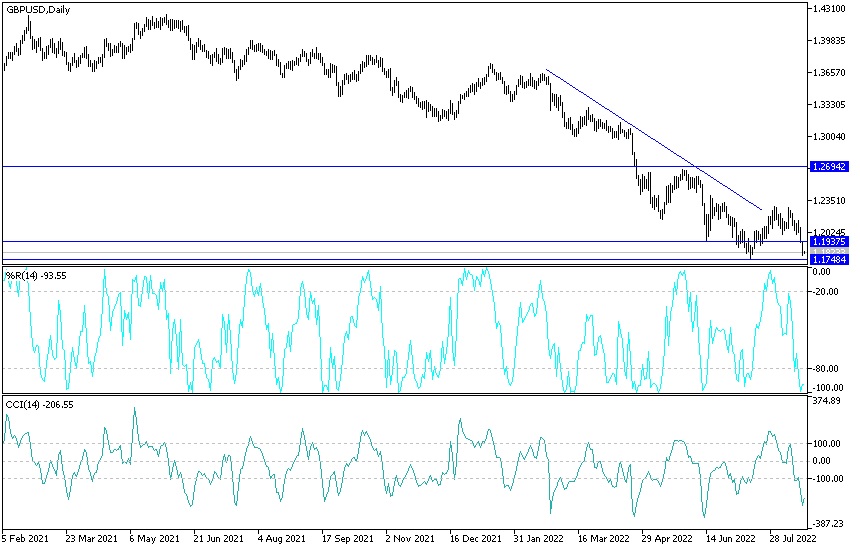860x550 pixels.
Task: Click the GBPUSD,Daily chart title
Action: point(38,9)
